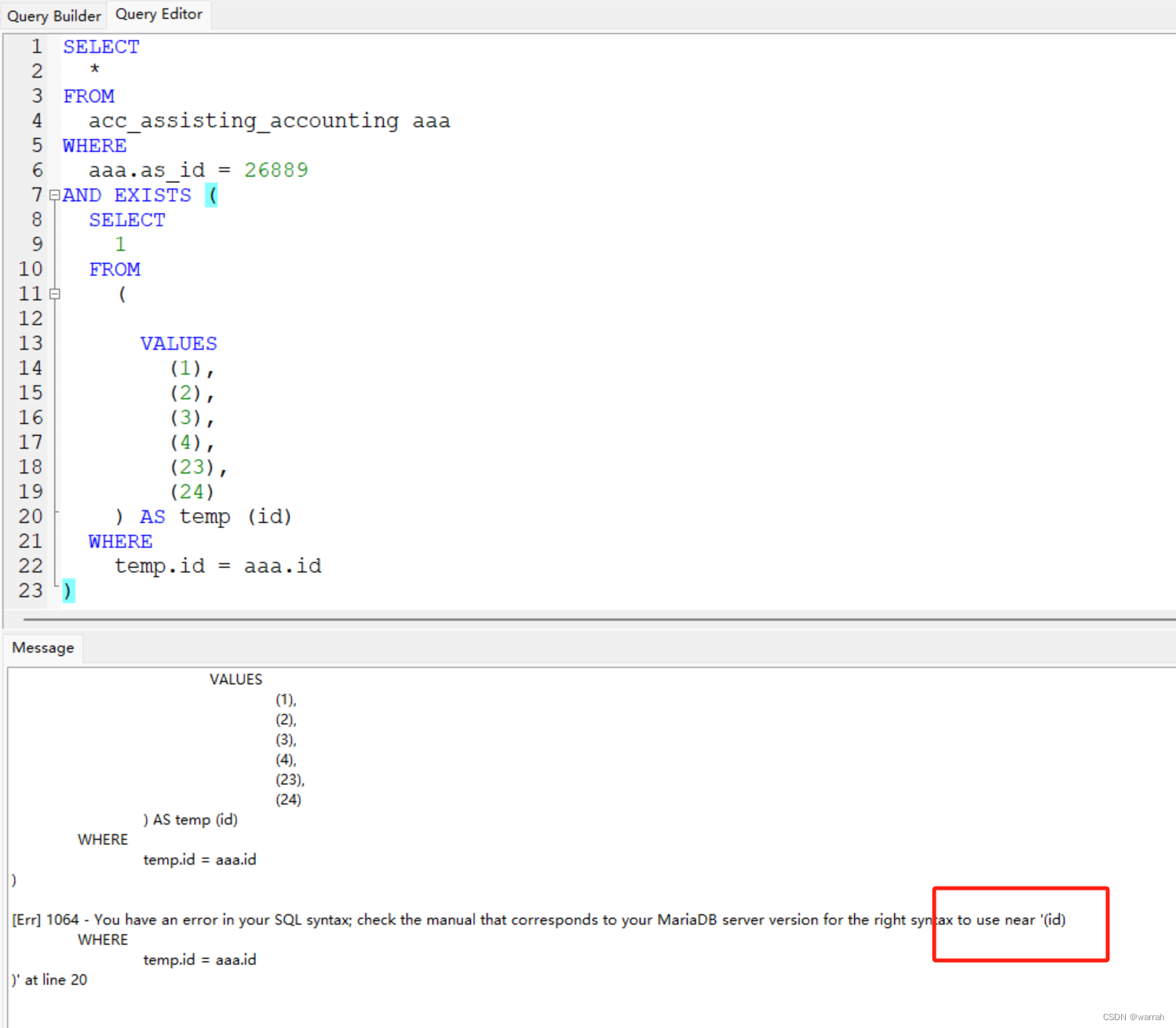Click the WHERE keyword on line 5
The height and width of the screenshot is (1028, 1176).
(95, 146)
